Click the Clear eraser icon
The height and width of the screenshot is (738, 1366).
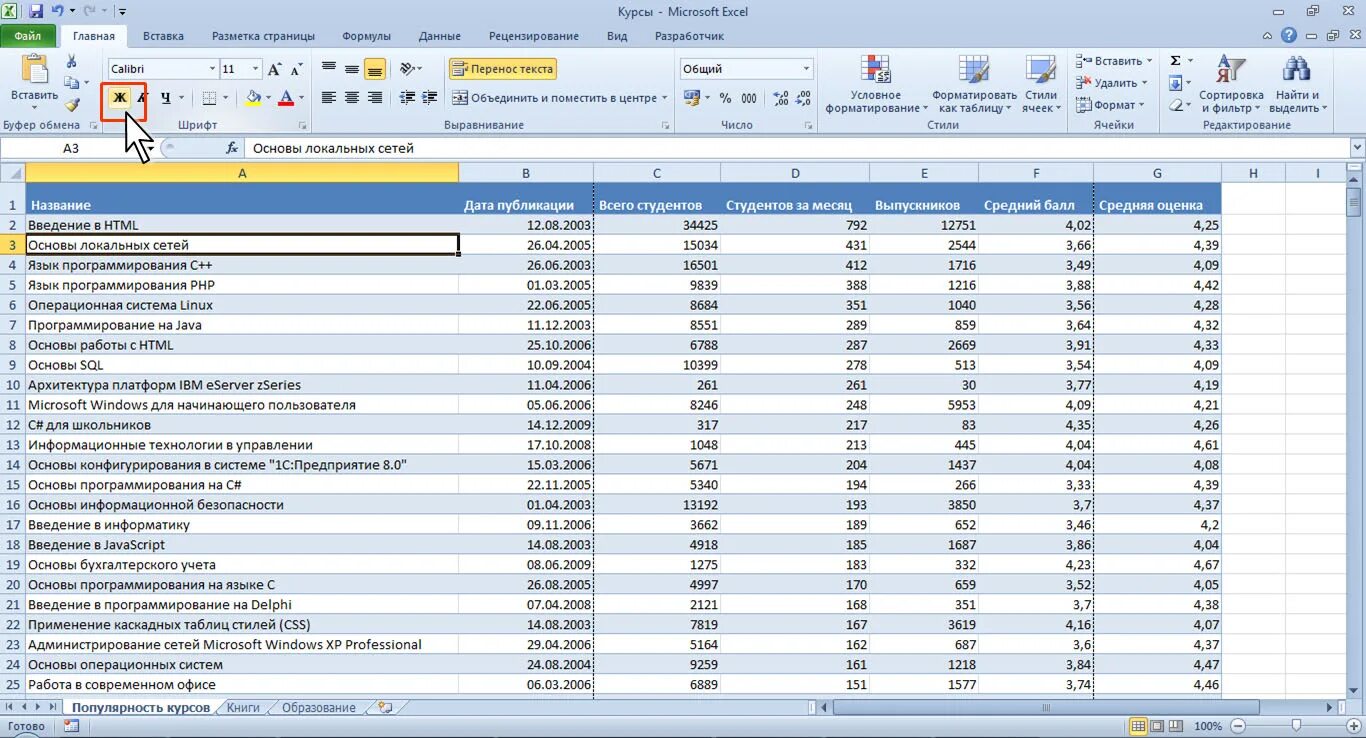[1175, 105]
